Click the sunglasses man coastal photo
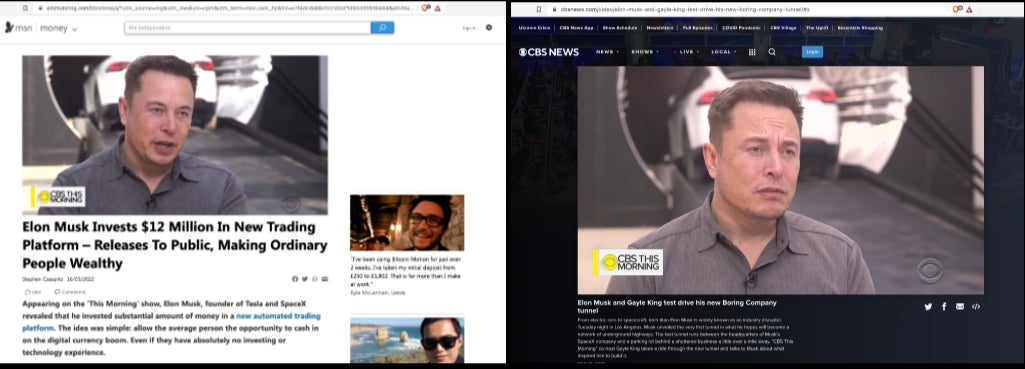 pos(407,340)
